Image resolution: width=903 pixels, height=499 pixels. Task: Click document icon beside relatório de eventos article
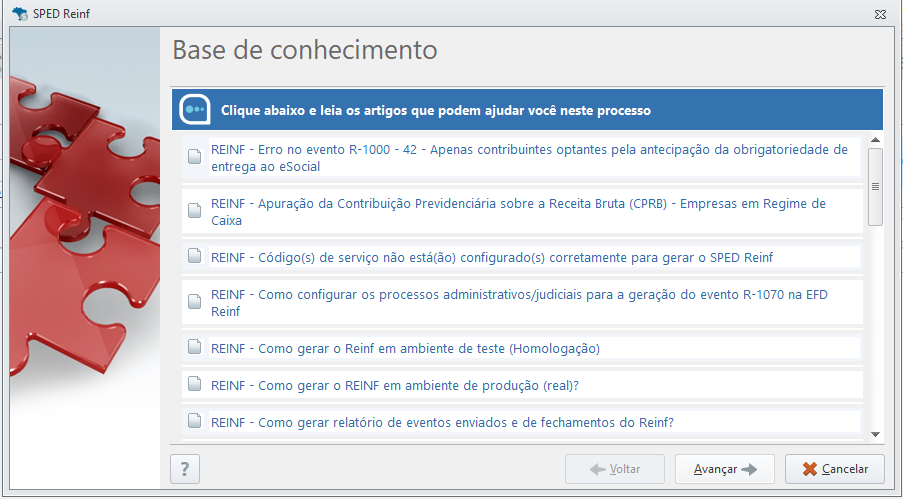tap(195, 421)
